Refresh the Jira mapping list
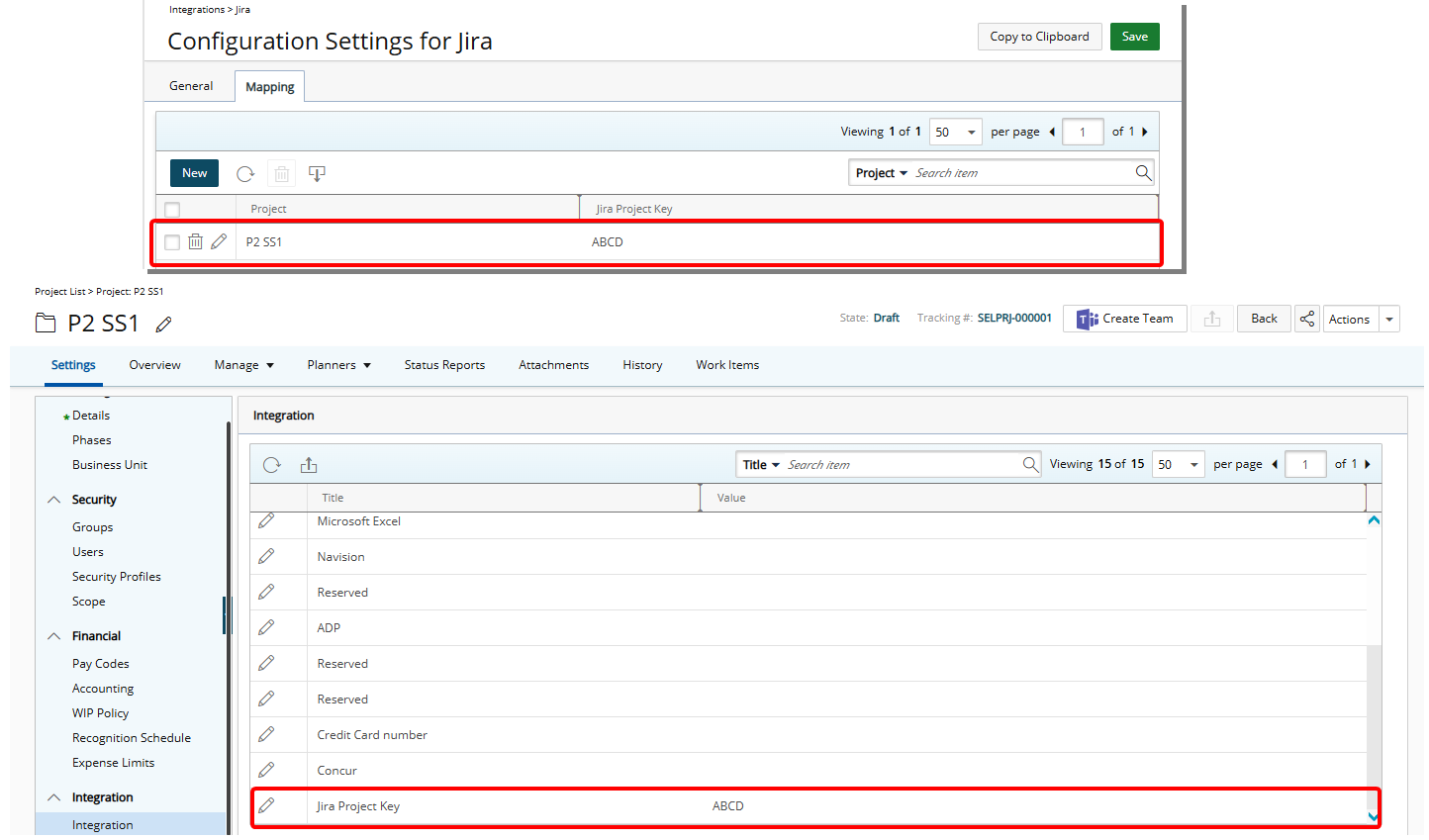 [244, 172]
